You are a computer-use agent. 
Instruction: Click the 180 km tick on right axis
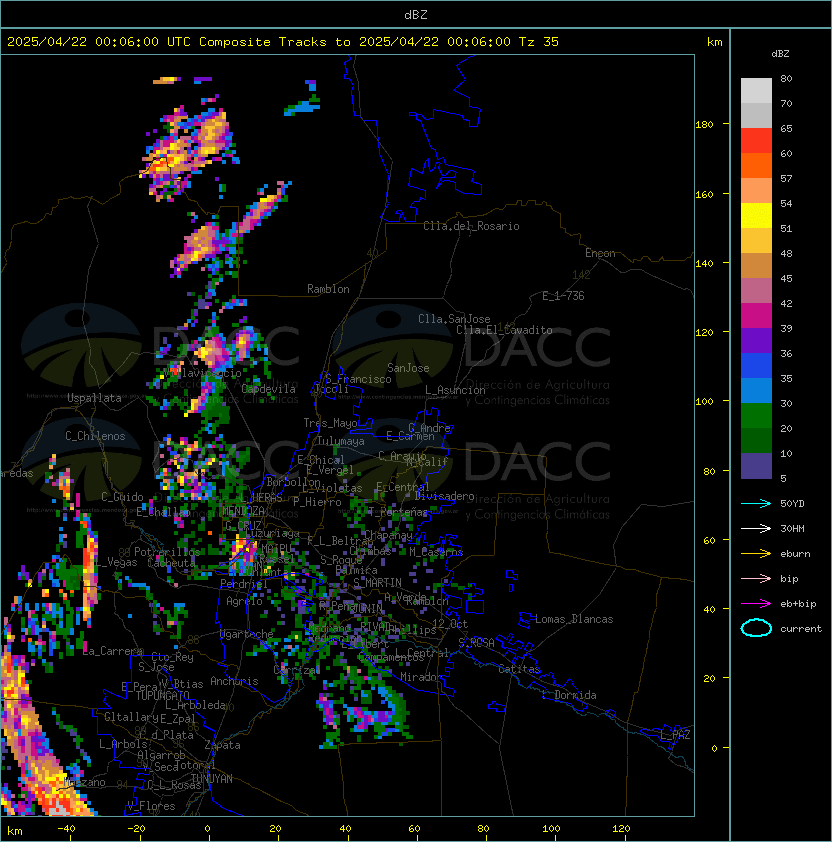(704, 124)
